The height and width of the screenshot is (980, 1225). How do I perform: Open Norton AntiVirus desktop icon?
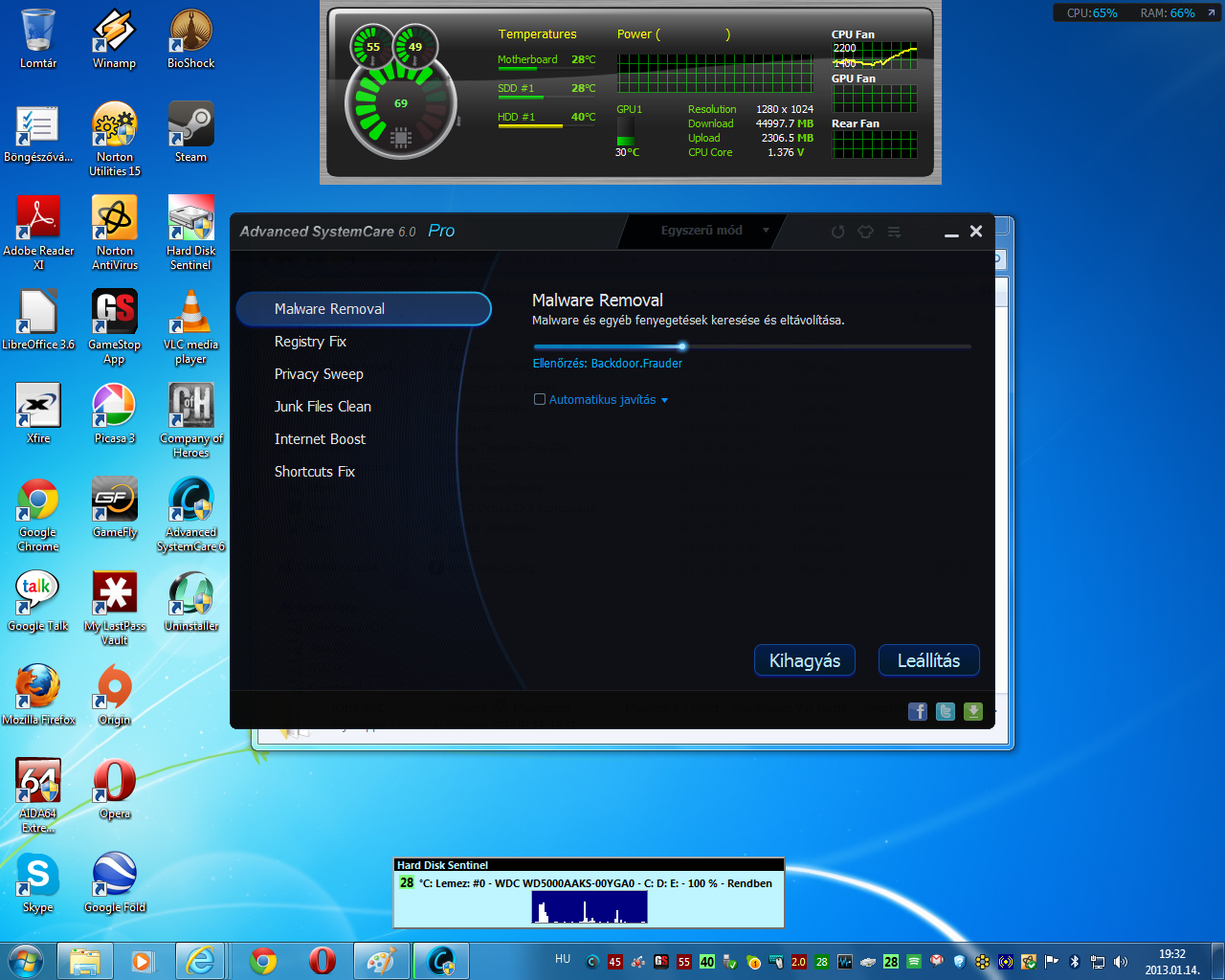pos(115,234)
